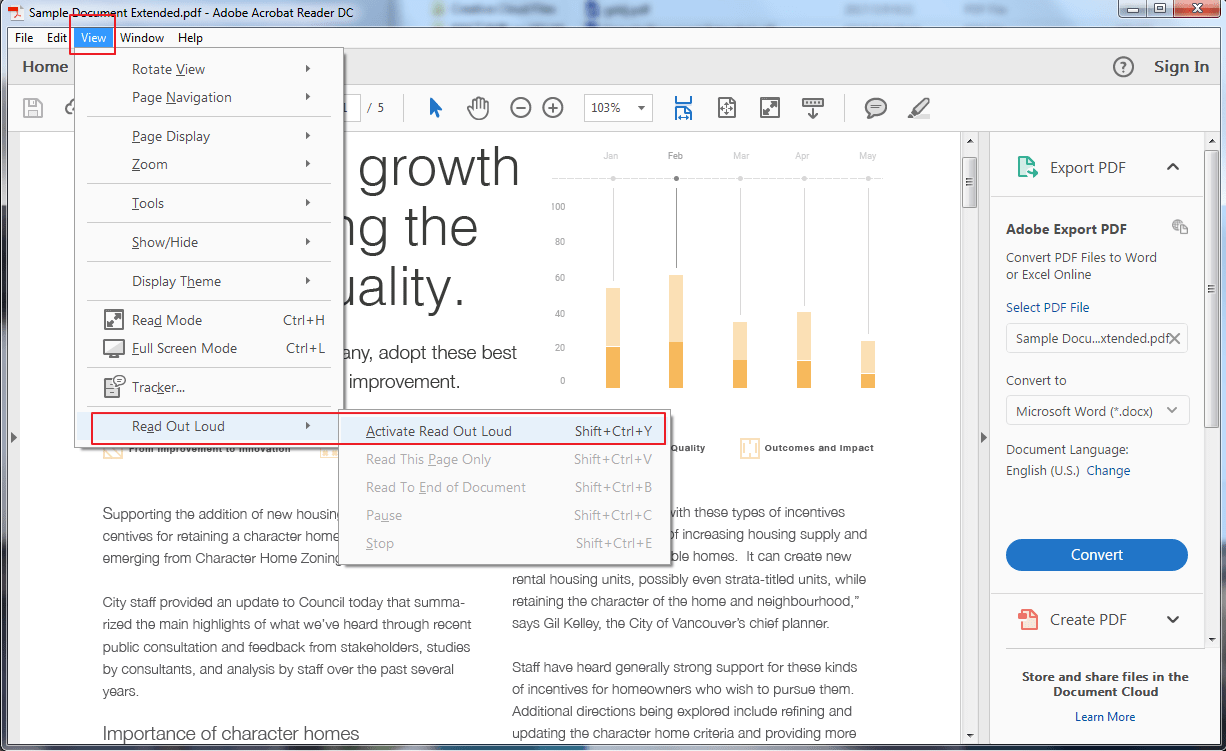Click the right pane collapse arrow

(x=984, y=437)
